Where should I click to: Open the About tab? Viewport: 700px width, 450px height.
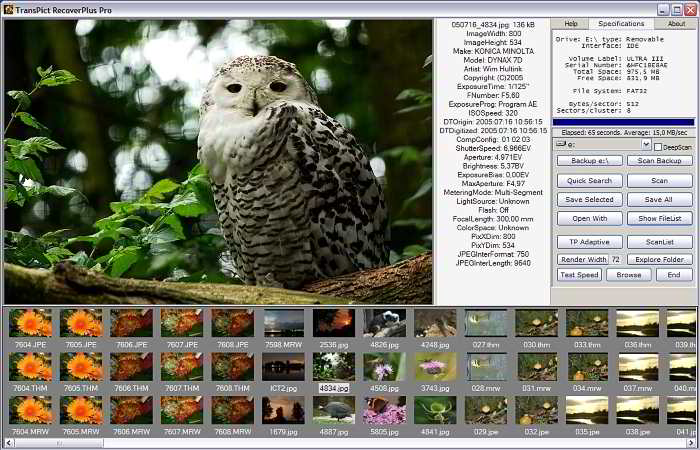(676, 24)
